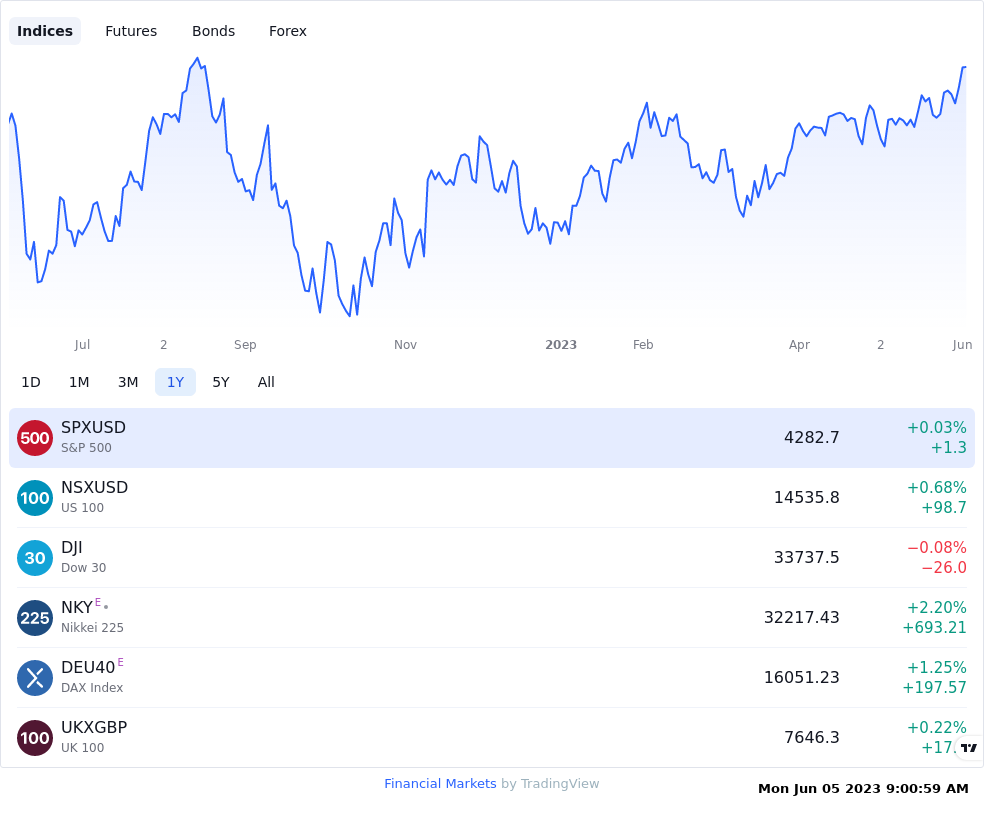Click the Nikkei 225 description text

[x=92, y=627]
